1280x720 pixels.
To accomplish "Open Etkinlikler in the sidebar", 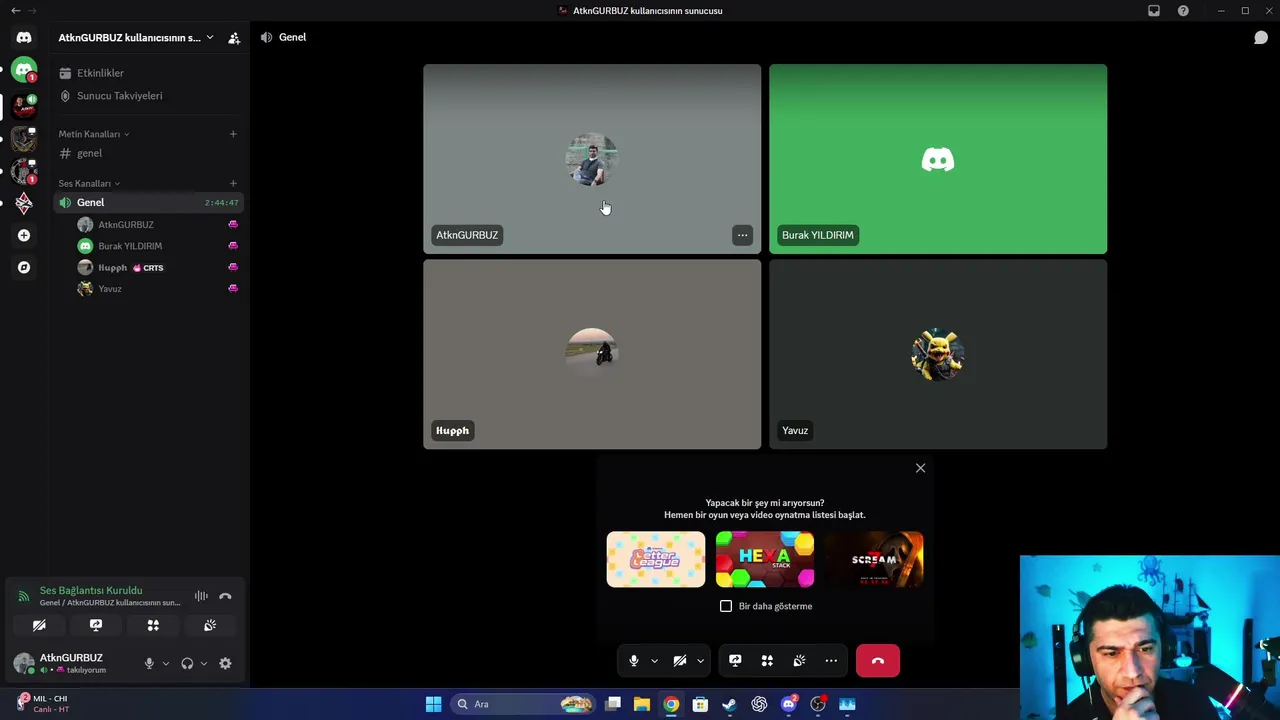I will 148,73.
